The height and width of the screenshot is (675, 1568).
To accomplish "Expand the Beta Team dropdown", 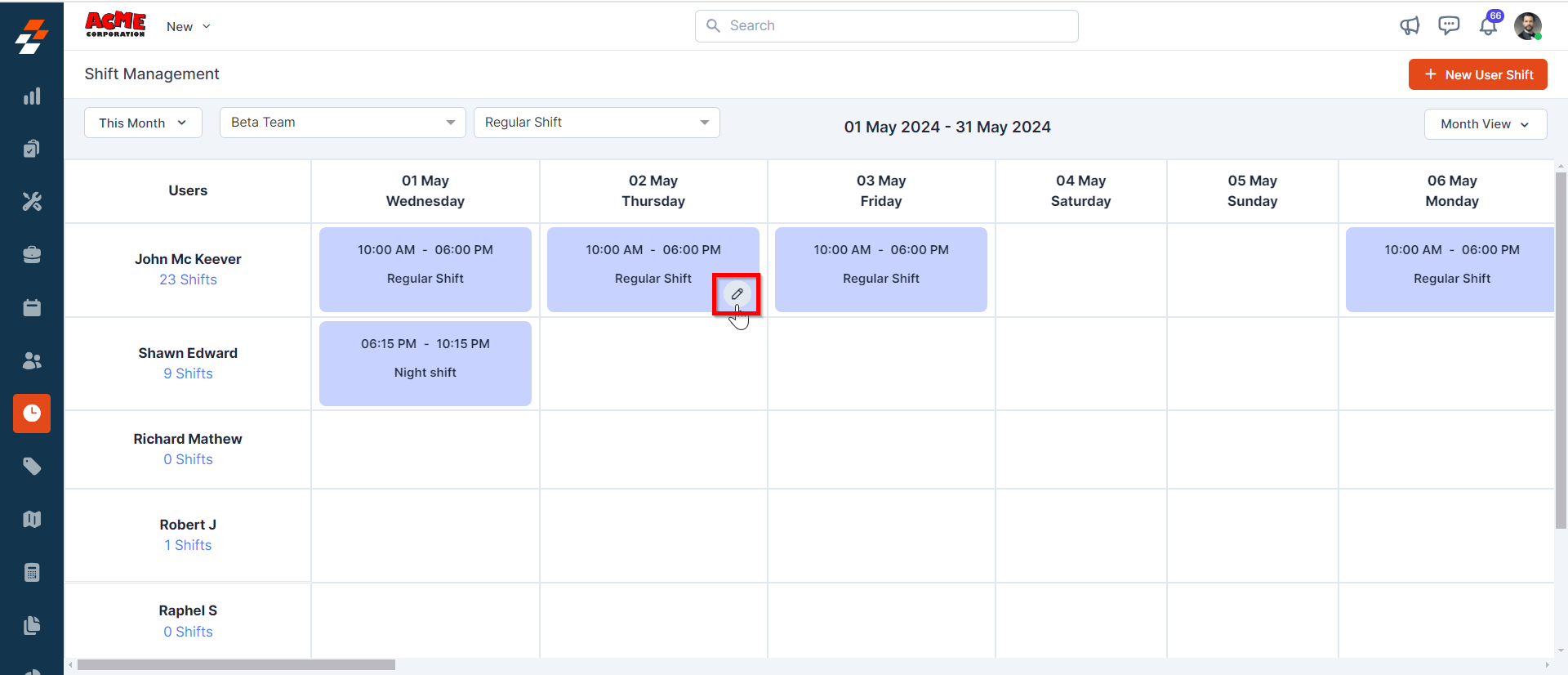I will [342, 123].
